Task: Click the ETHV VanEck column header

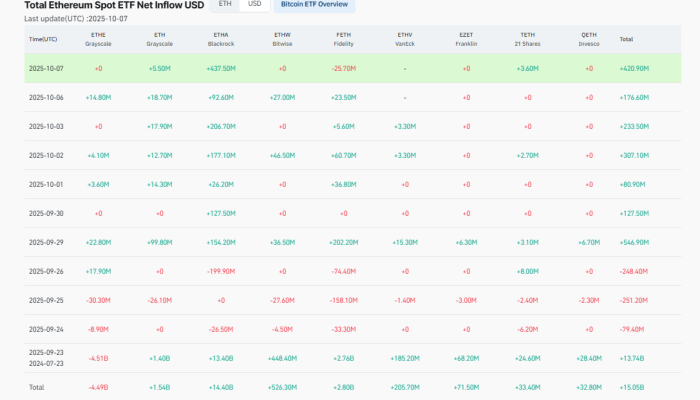Action: (x=404, y=39)
